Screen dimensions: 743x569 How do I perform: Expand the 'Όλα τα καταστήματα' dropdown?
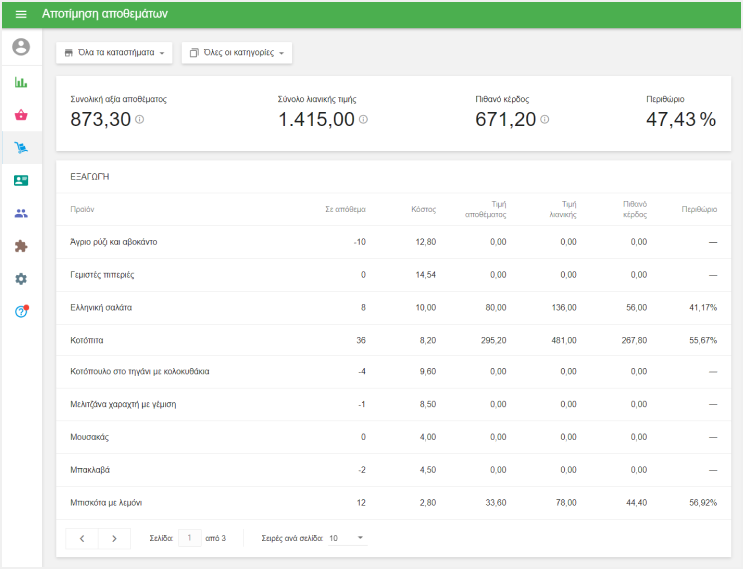pos(114,52)
